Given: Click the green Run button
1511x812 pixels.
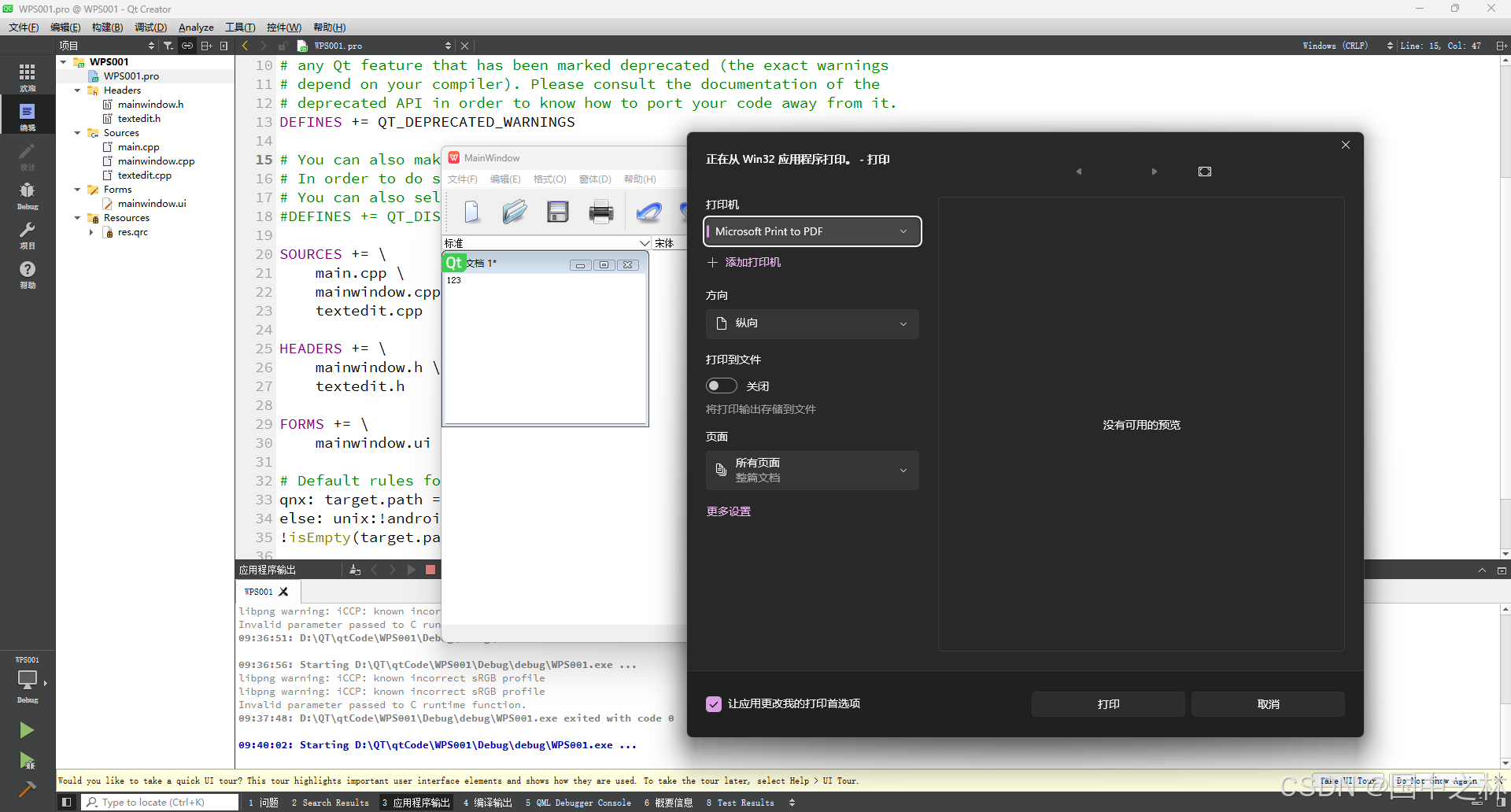Looking at the screenshot, I should pos(27,730).
